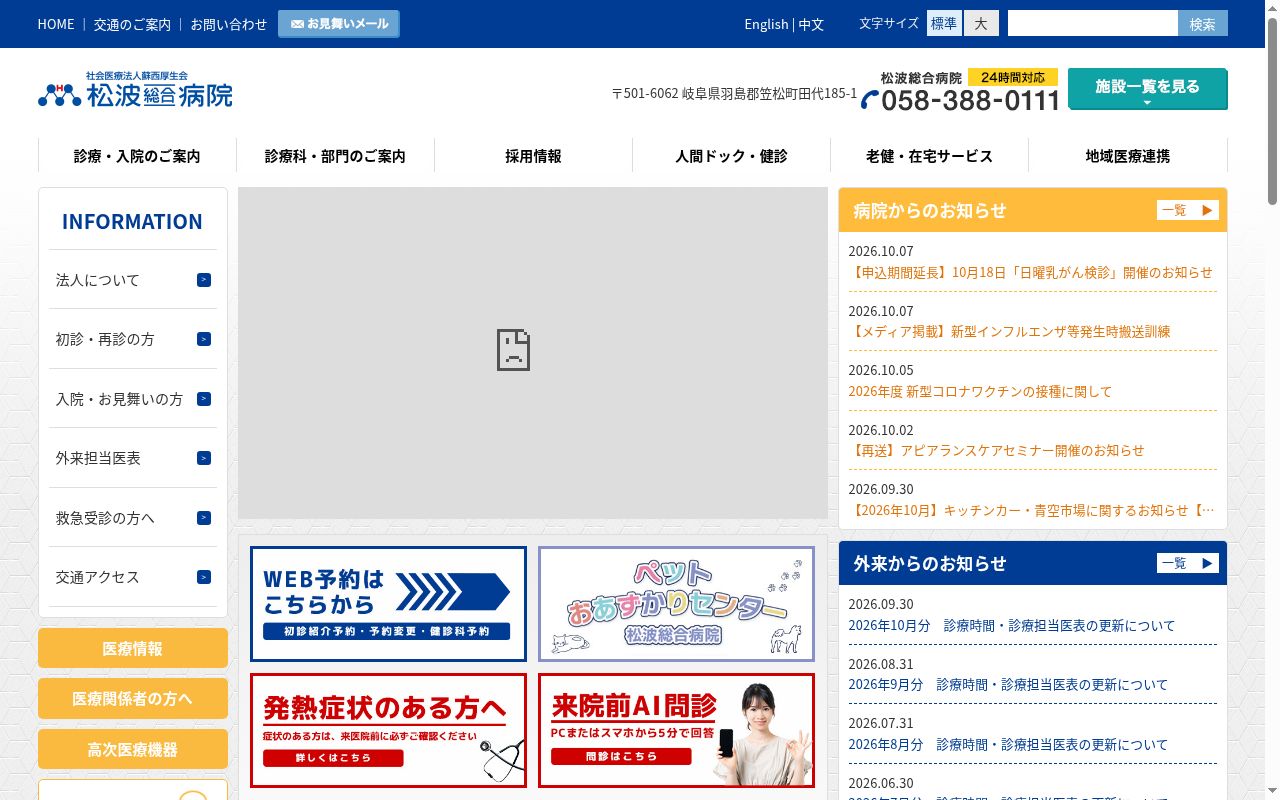1280x800 pixels.
Task: Open the 2026年9月分 診療担当医表 update
Action: tap(1008, 685)
